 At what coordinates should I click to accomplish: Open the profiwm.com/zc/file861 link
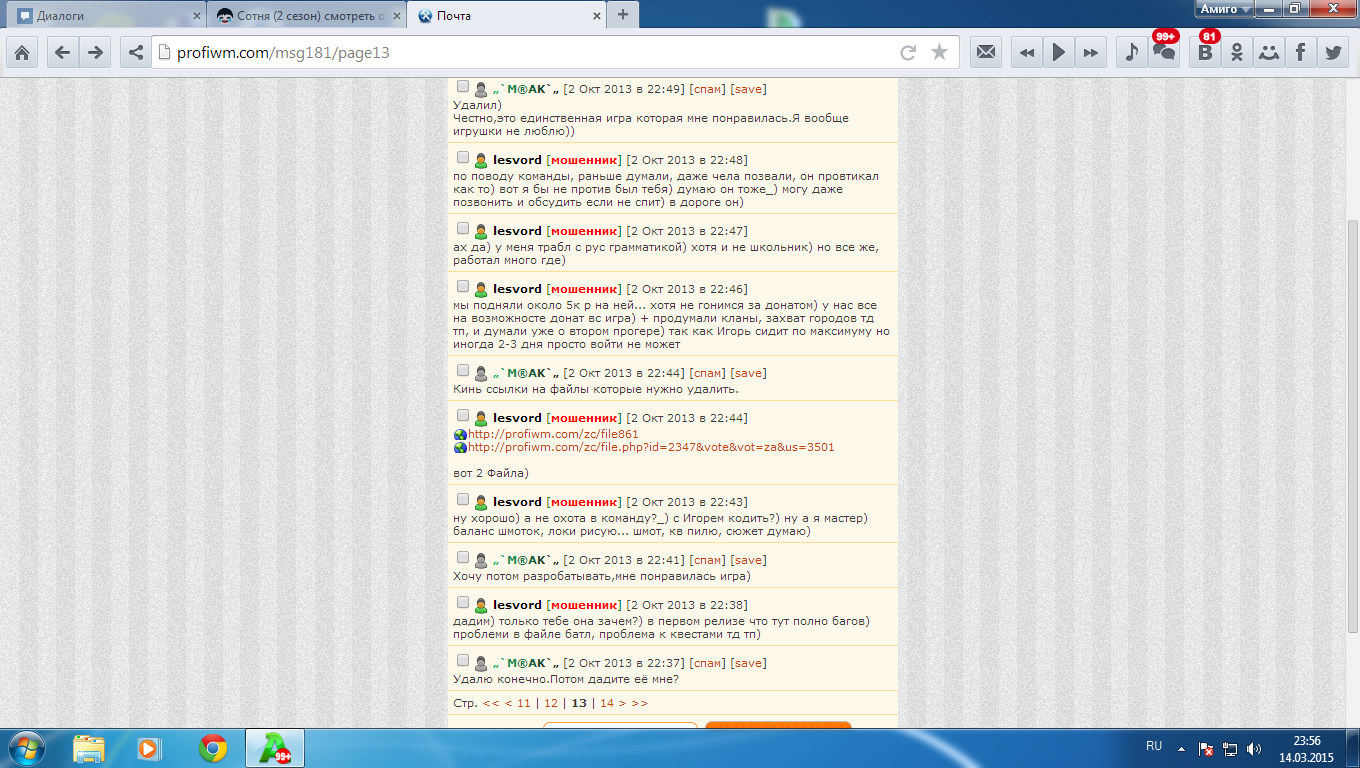[553, 434]
